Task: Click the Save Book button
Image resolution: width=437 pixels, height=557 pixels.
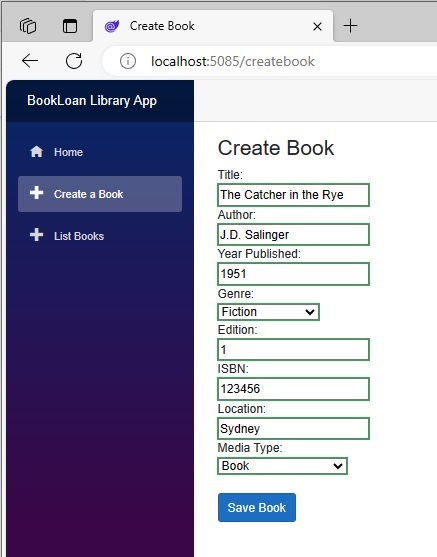Action: [x=257, y=507]
